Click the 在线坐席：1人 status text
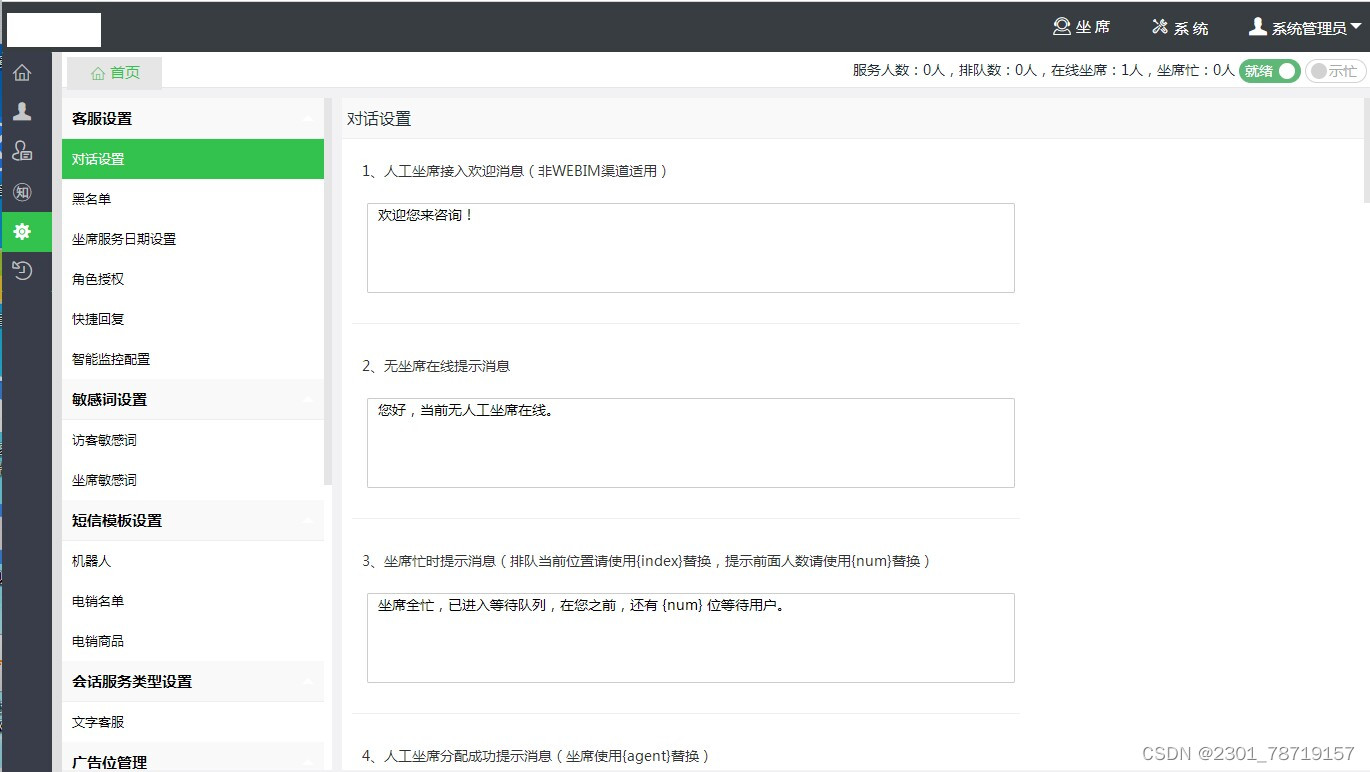The width and height of the screenshot is (1370, 772). pos(1097,71)
